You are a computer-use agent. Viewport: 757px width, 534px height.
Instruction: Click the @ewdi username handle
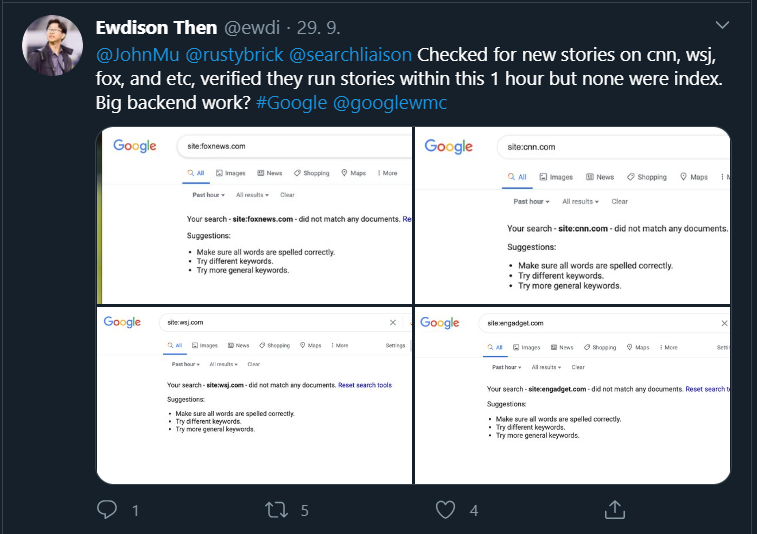[252, 28]
